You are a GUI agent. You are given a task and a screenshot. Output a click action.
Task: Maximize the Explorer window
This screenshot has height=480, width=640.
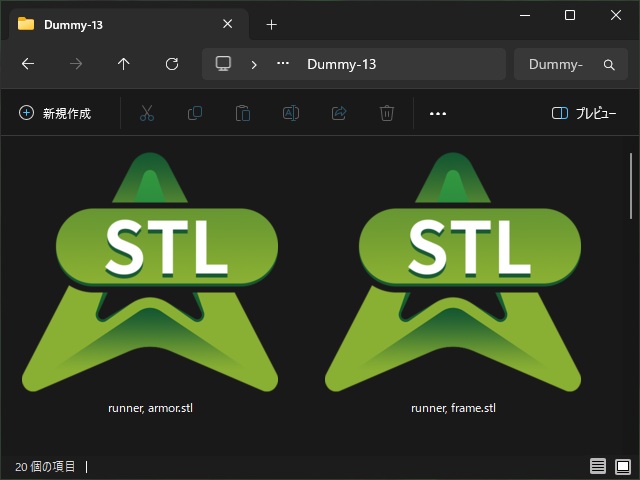click(570, 15)
